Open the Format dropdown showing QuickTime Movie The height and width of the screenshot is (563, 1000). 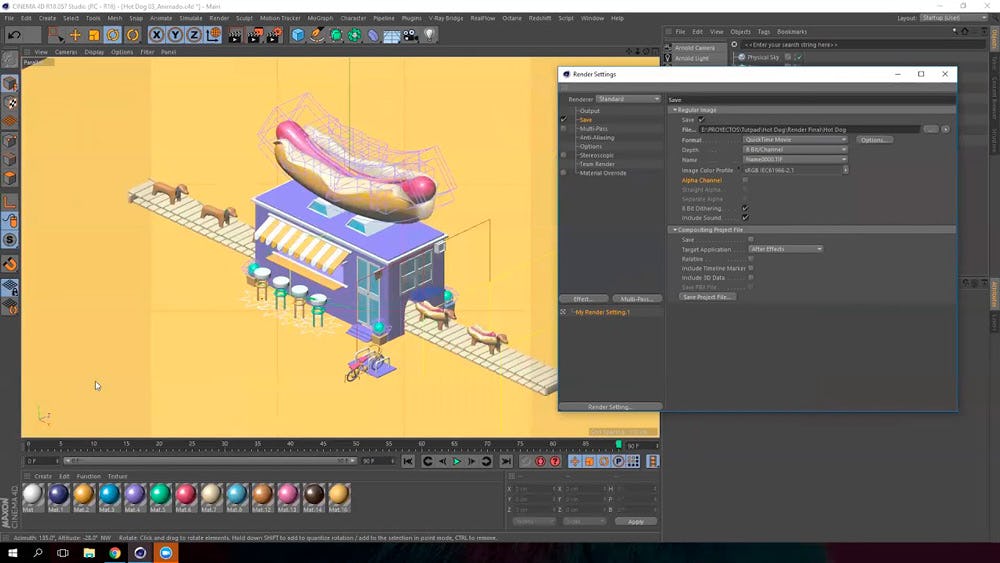[x=795, y=140]
